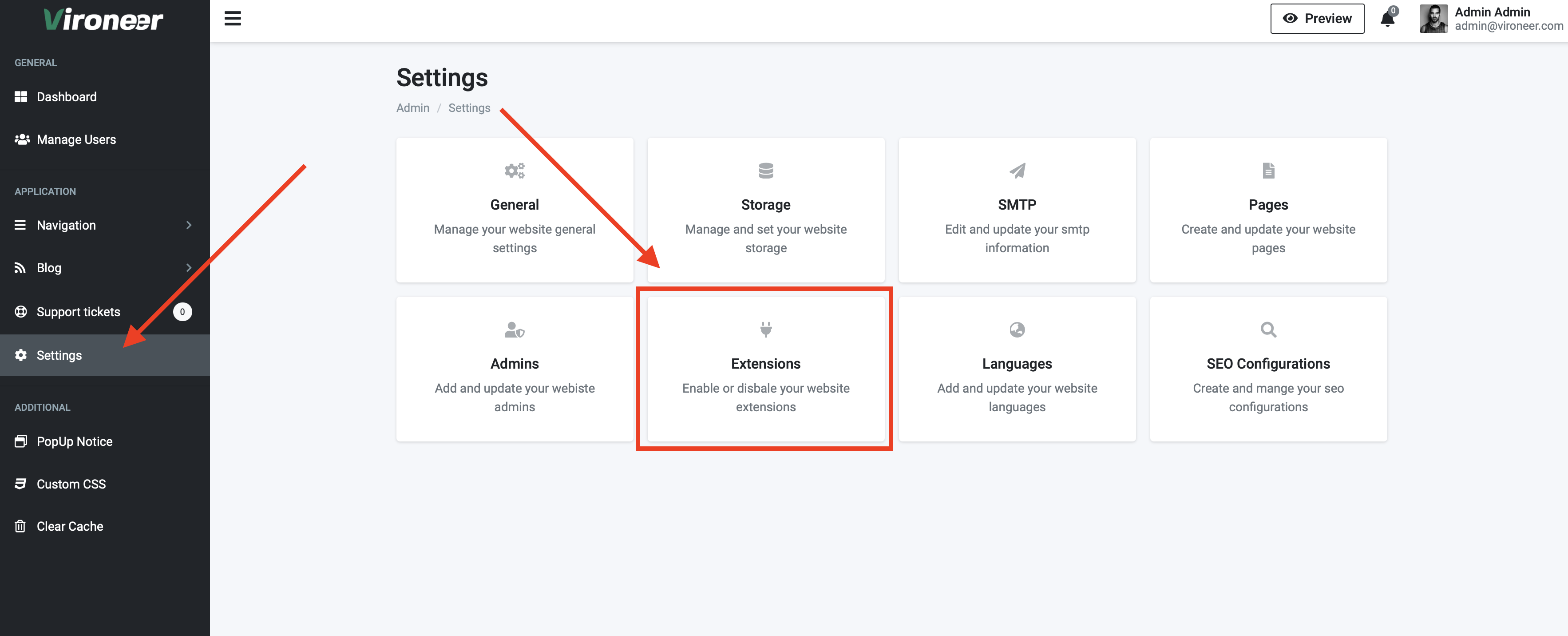Screen dimensions: 1568x636
Task: Click the Extensions plug icon
Action: [x=766, y=330]
